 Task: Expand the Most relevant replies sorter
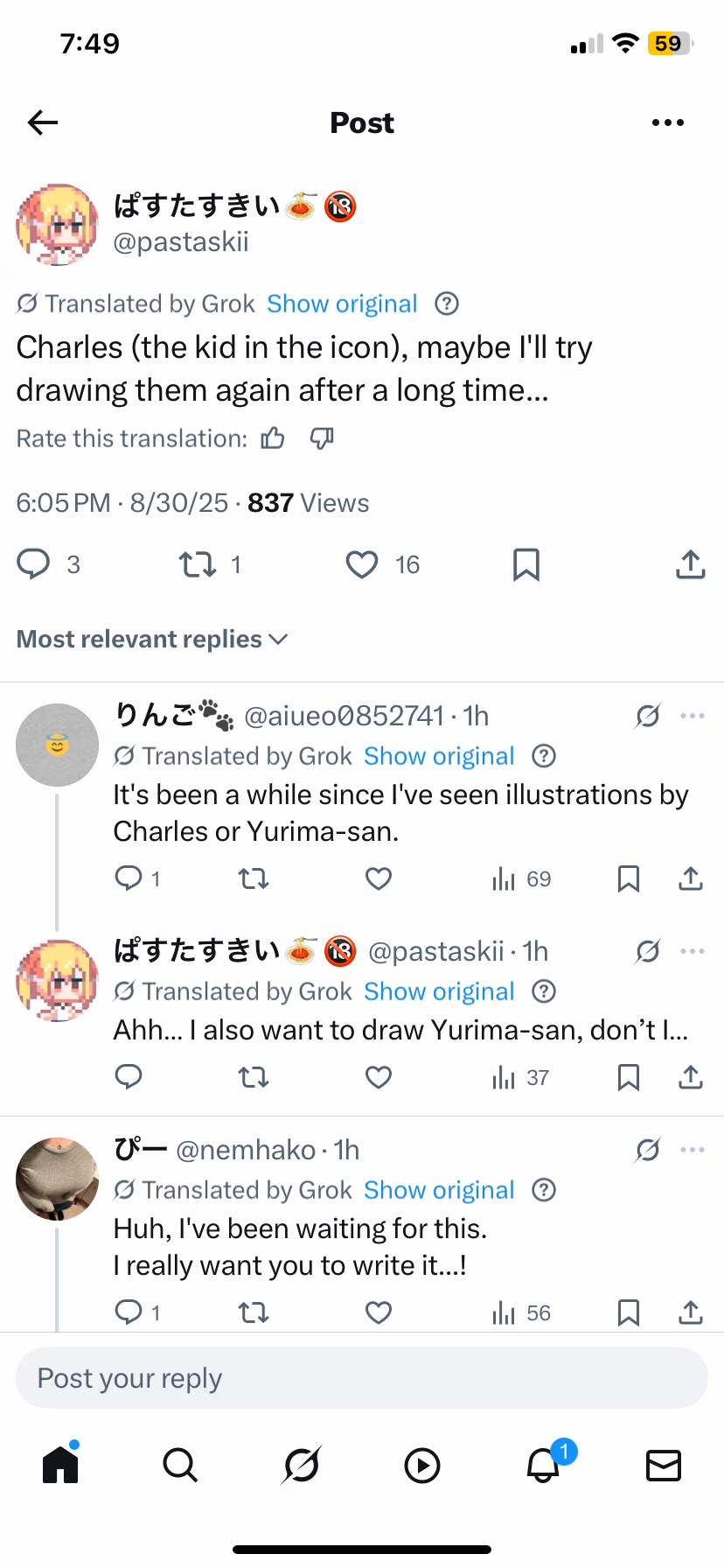(152, 640)
